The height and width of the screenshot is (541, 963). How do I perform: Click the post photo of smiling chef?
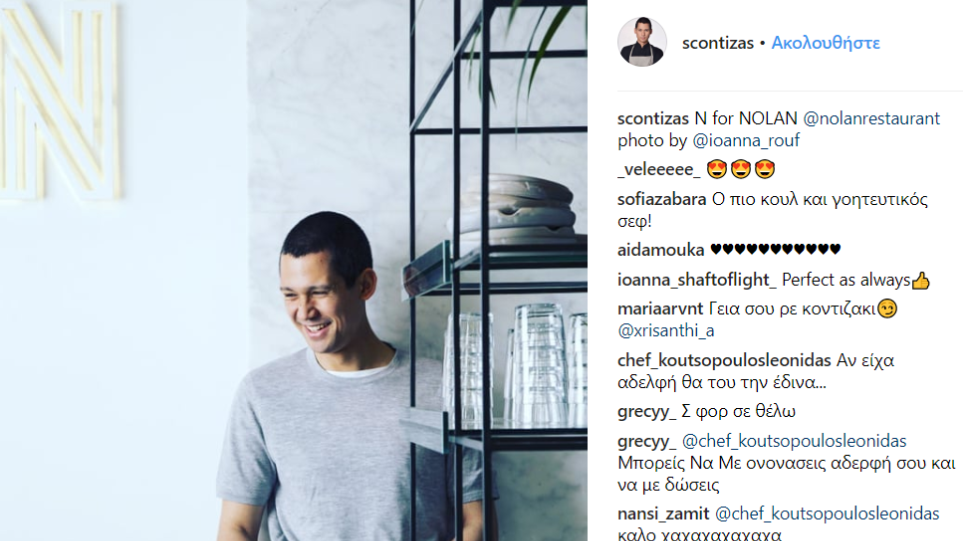(294, 270)
